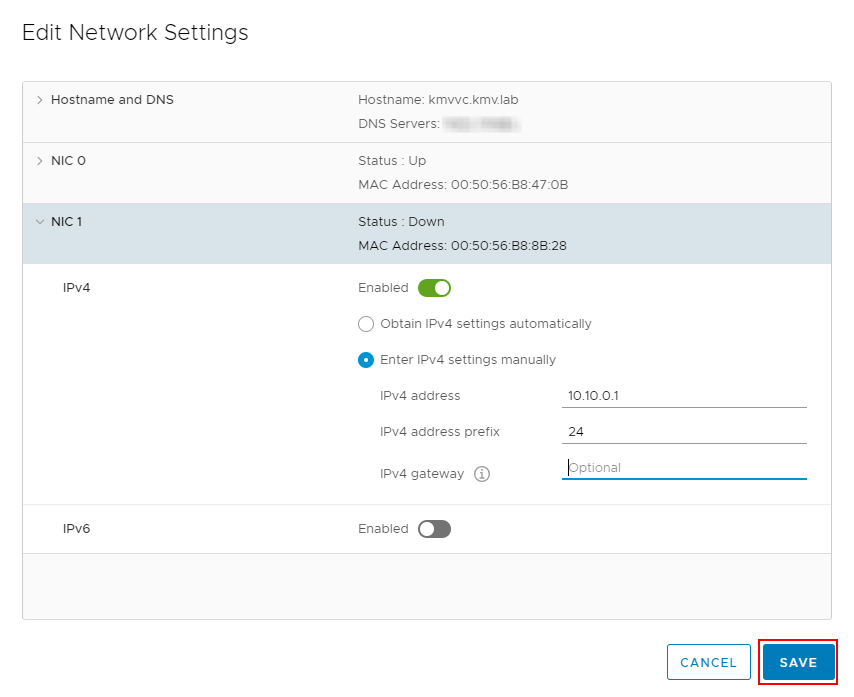854x697 pixels.
Task: Focus the IPv4 address prefix field
Action: click(x=684, y=432)
